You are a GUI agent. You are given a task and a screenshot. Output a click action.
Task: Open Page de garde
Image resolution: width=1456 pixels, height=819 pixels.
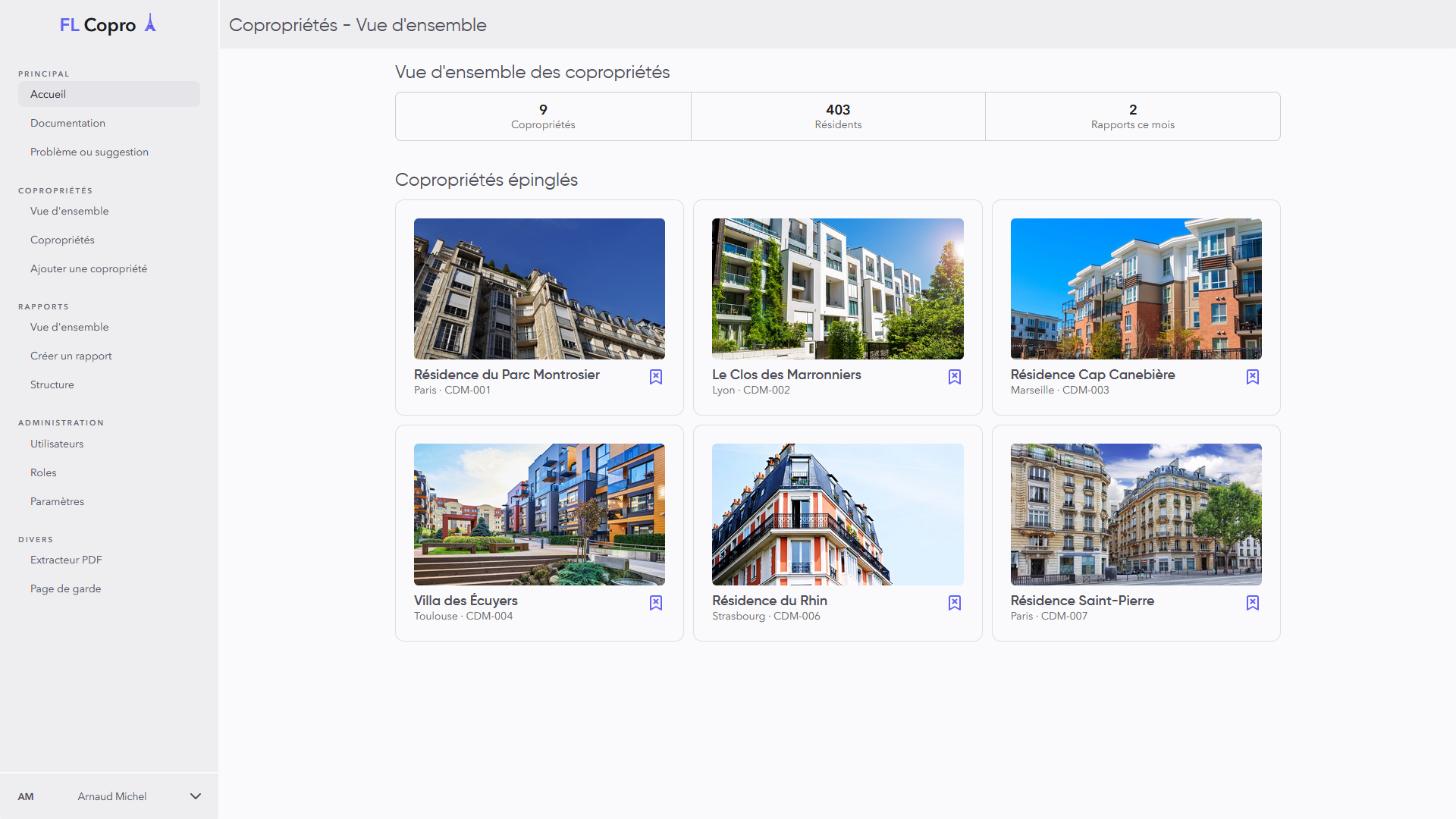(109, 588)
